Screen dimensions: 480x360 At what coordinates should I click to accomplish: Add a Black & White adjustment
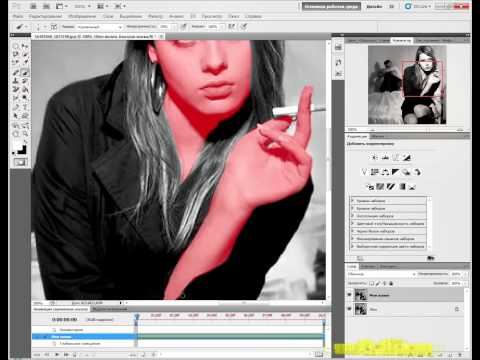pyautogui.click(x=396, y=172)
